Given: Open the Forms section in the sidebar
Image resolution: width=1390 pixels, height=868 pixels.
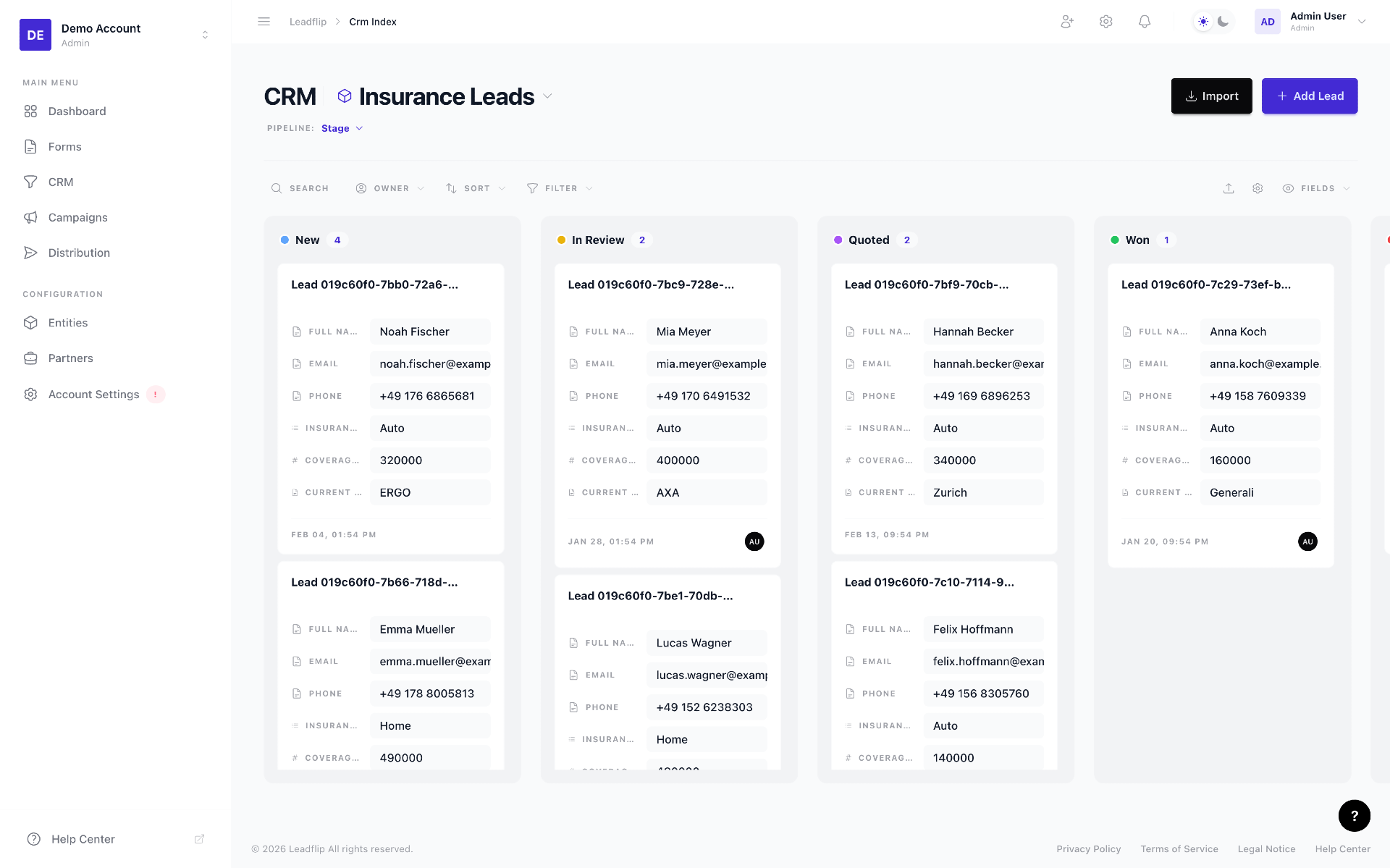Looking at the screenshot, I should pyautogui.click(x=63, y=146).
